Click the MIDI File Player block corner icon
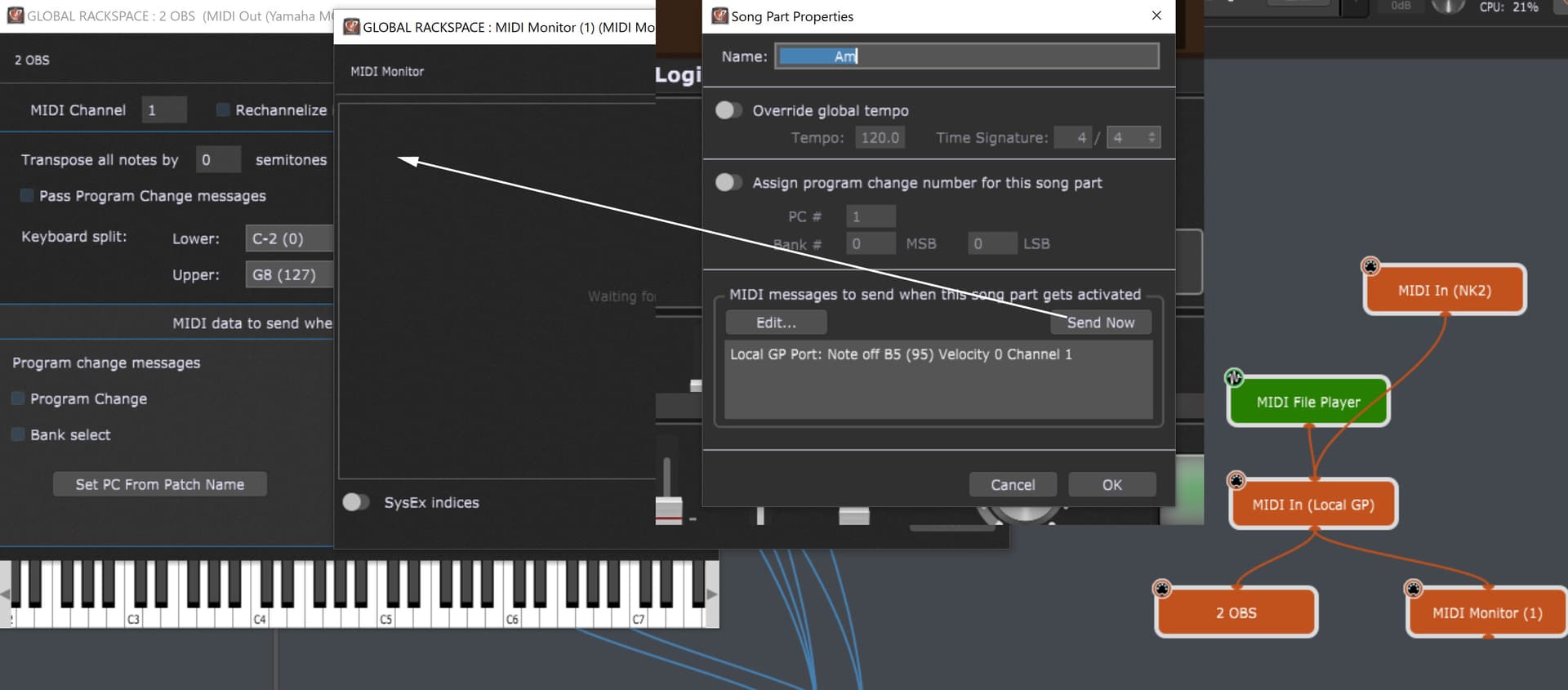The width and height of the screenshot is (1568, 690). point(1233,377)
